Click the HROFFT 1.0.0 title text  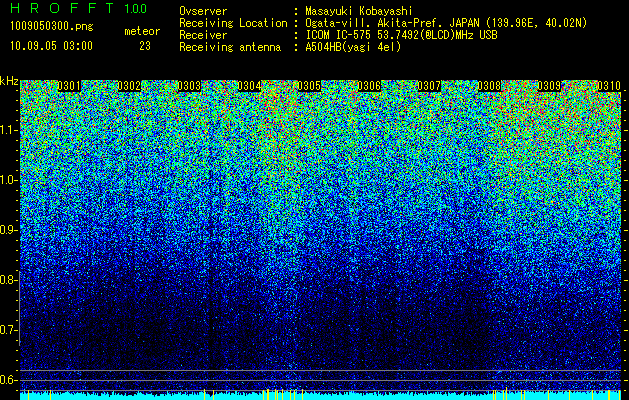78,8
